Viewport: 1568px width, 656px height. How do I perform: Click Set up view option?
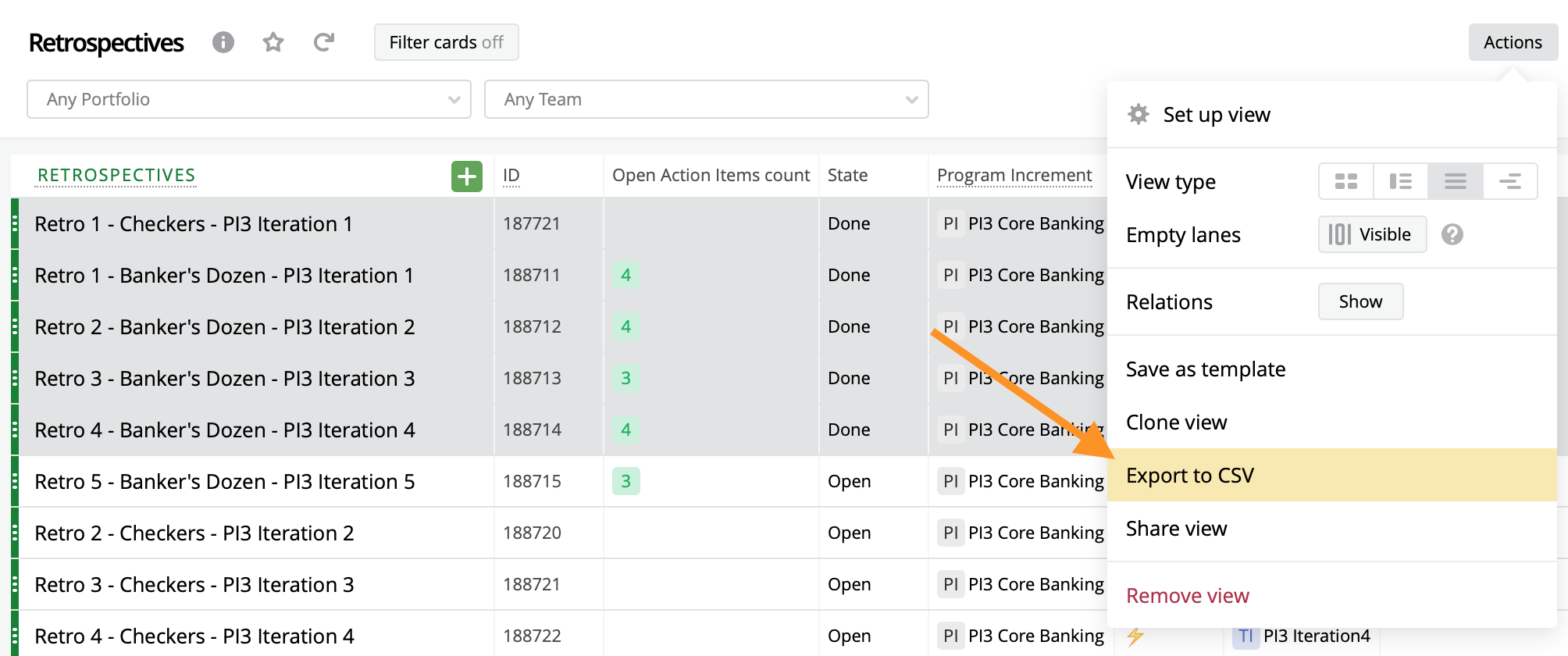[x=1216, y=115]
